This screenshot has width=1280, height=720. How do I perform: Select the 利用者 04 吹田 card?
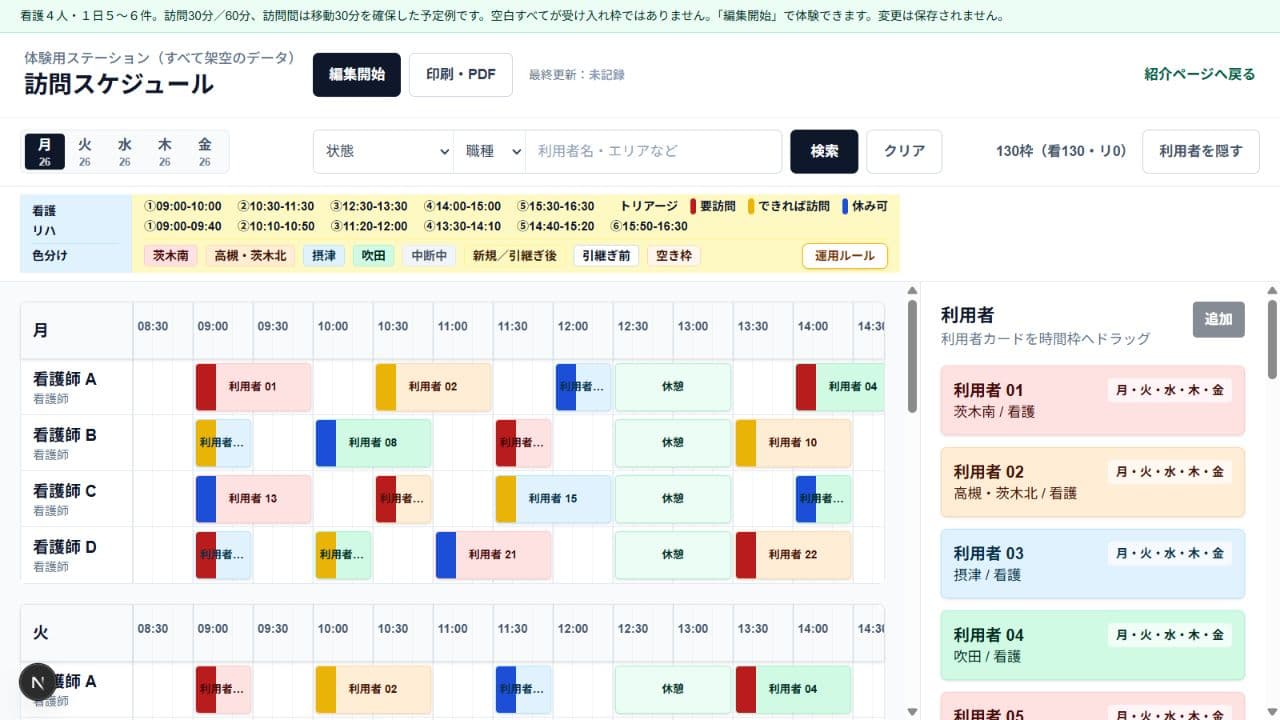[1093, 645]
